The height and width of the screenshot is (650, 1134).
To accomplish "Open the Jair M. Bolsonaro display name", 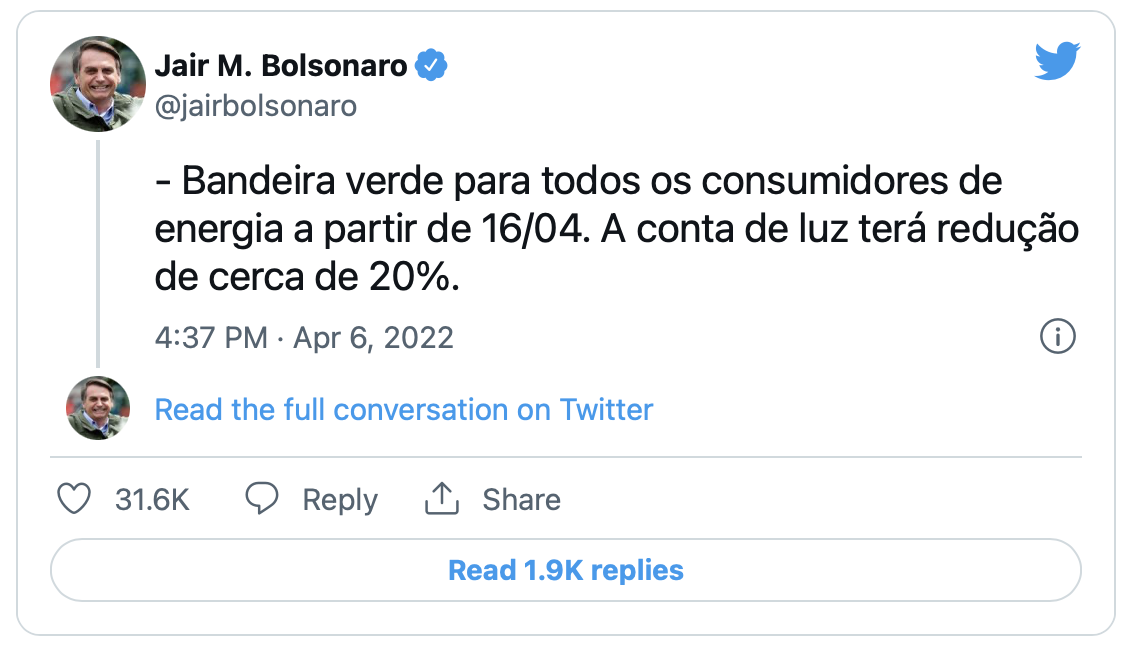I will tap(281, 66).
